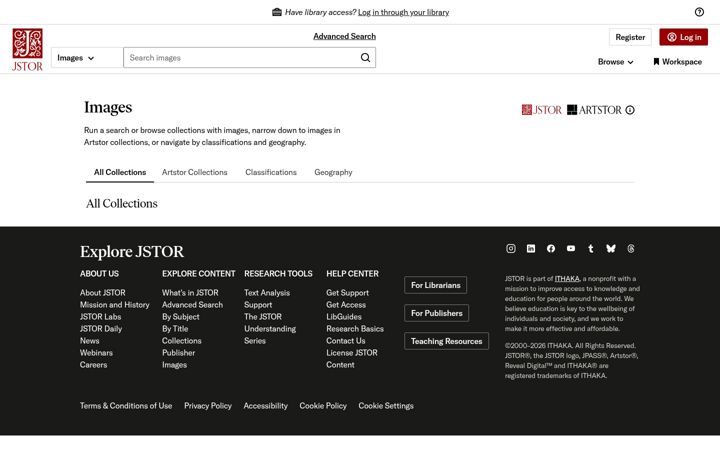Open JSTOR's Bluesky page icon

tap(611, 248)
